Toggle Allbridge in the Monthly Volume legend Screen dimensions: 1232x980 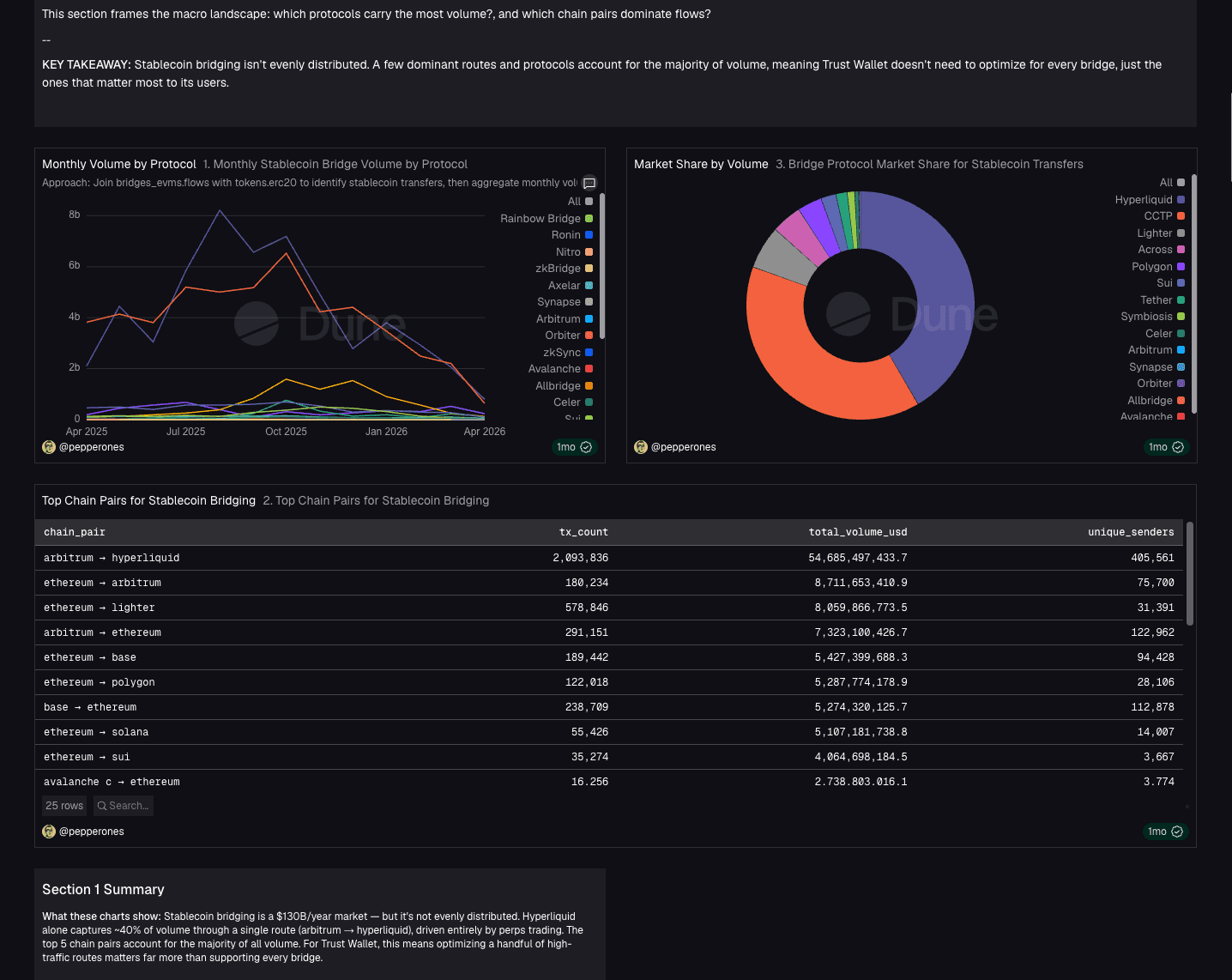(564, 386)
